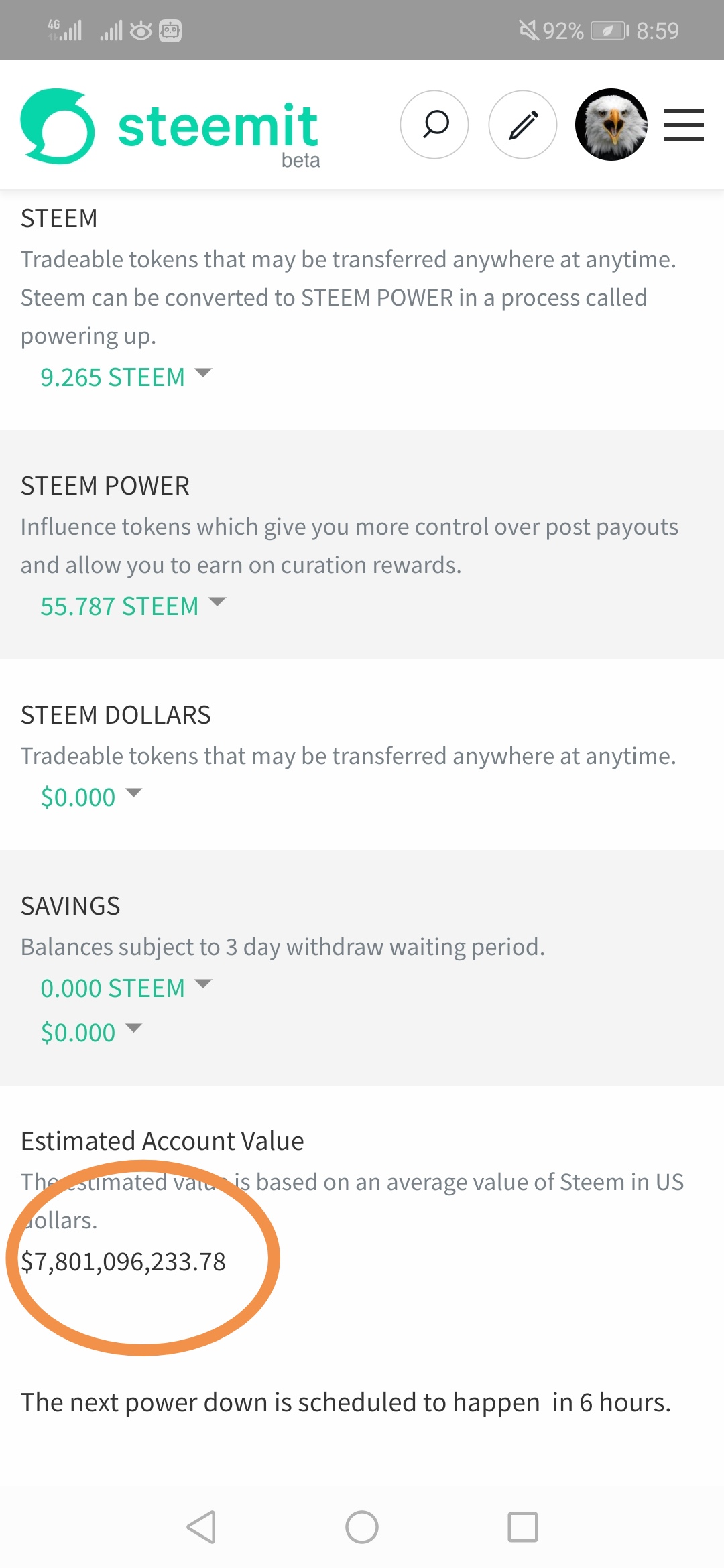Image resolution: width=724 pixels, height=1568 pixels.
Task: Expand the 55.787 STEEM power dropdown
Action: pos(133,606)
